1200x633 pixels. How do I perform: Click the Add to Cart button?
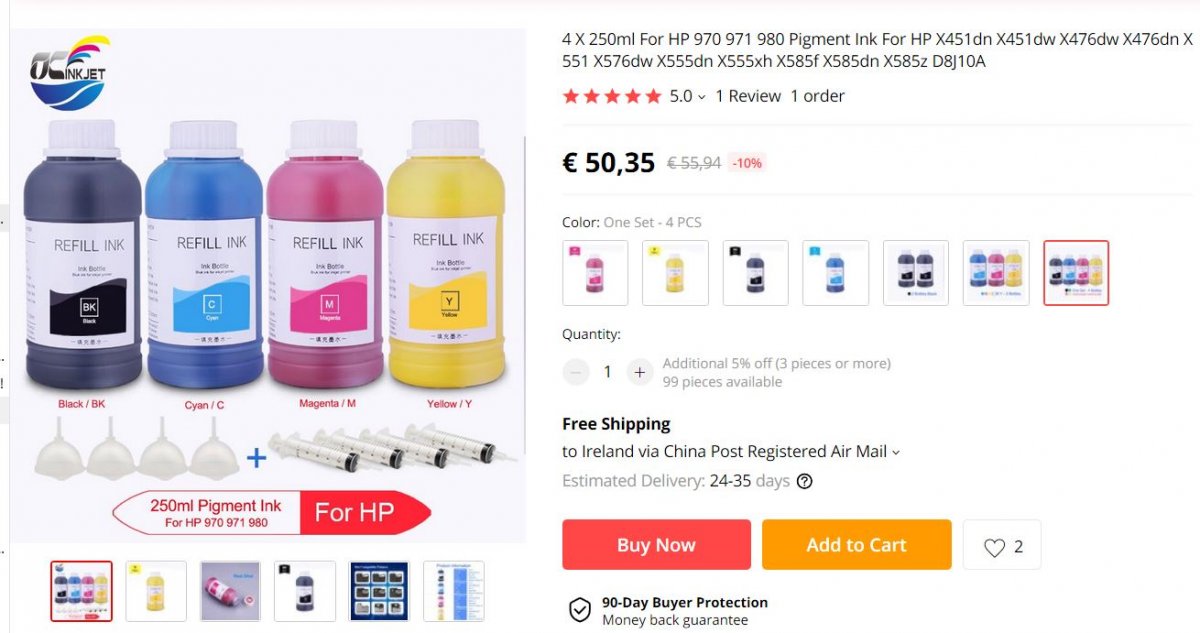point(856,545)
